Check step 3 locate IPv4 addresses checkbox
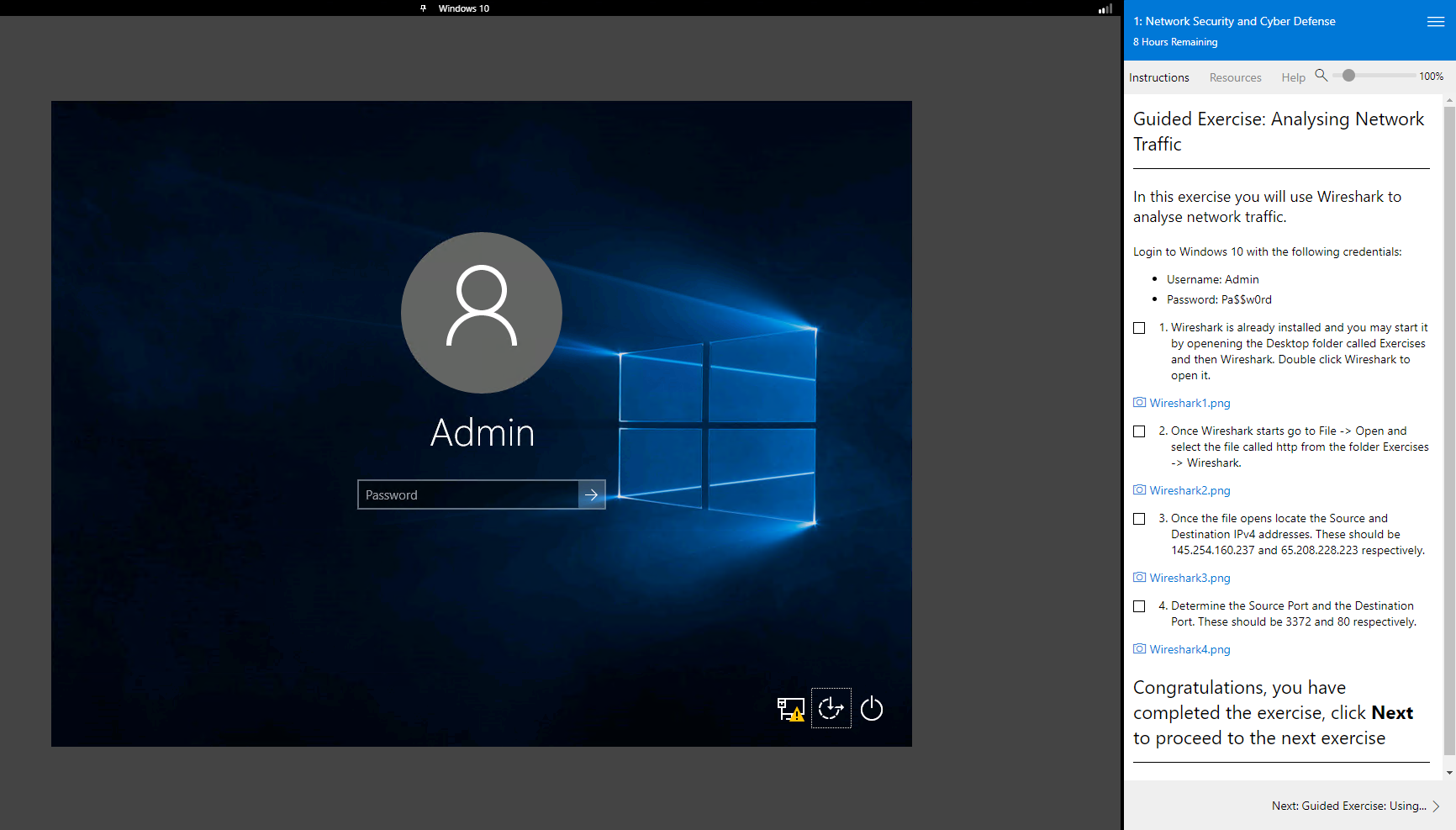This screenshot has width=1456, height=830. pos(1139,519)
